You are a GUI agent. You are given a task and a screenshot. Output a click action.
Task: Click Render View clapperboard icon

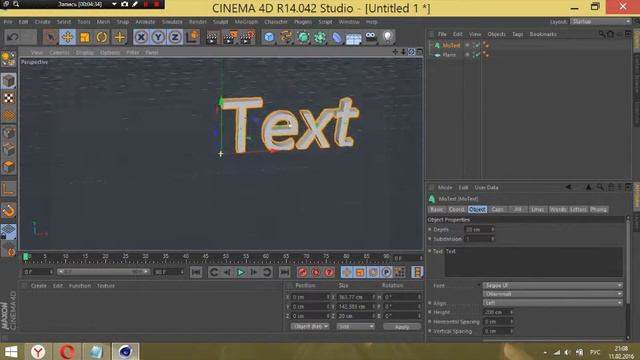212,38
